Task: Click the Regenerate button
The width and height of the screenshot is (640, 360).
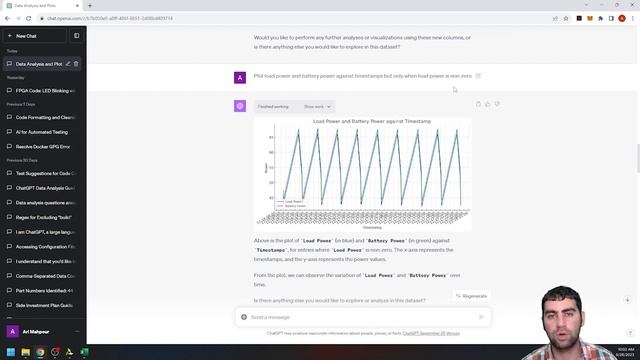Action: point(471,296)
